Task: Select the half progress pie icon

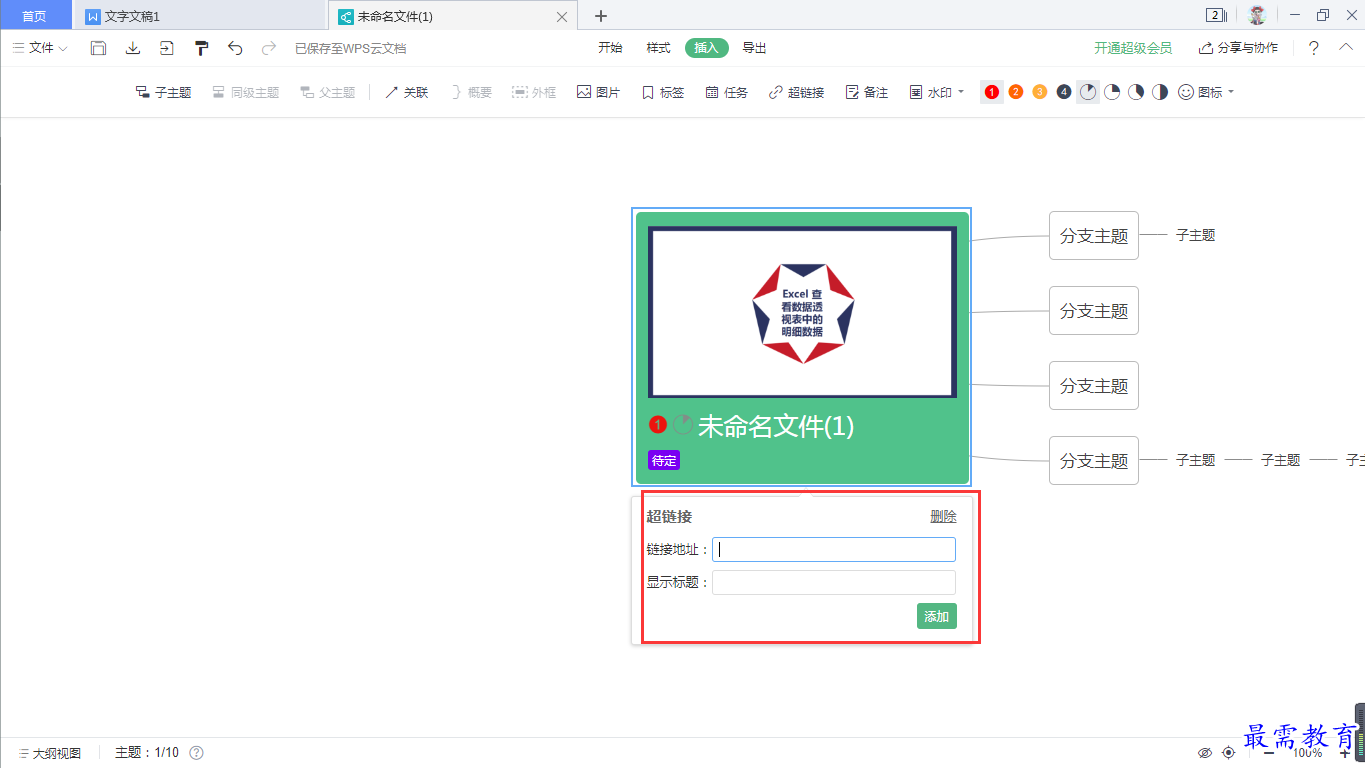Action: click(x=1160, y=92)
